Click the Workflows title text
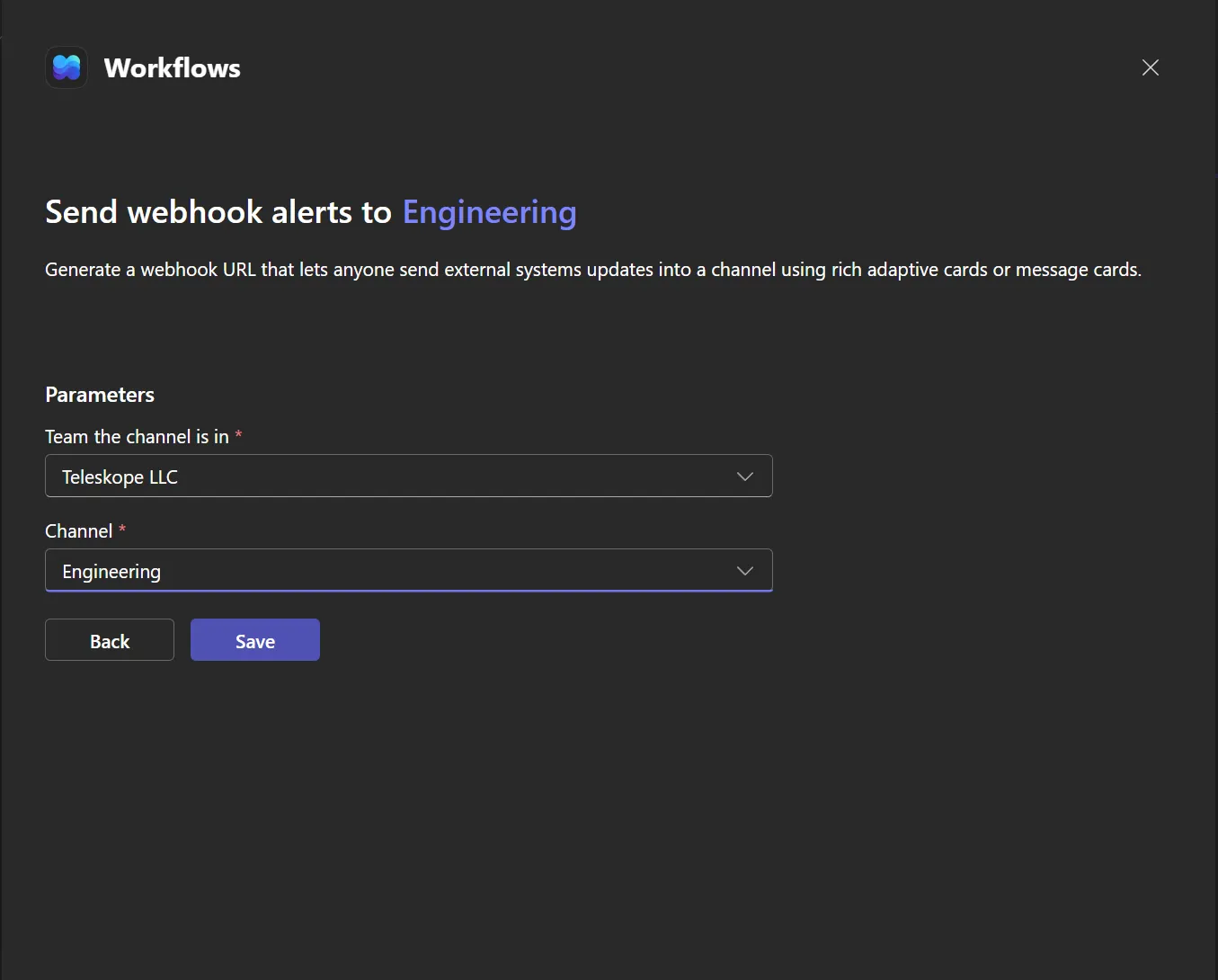Viewport: 1218px width, 980px height. 173,68
